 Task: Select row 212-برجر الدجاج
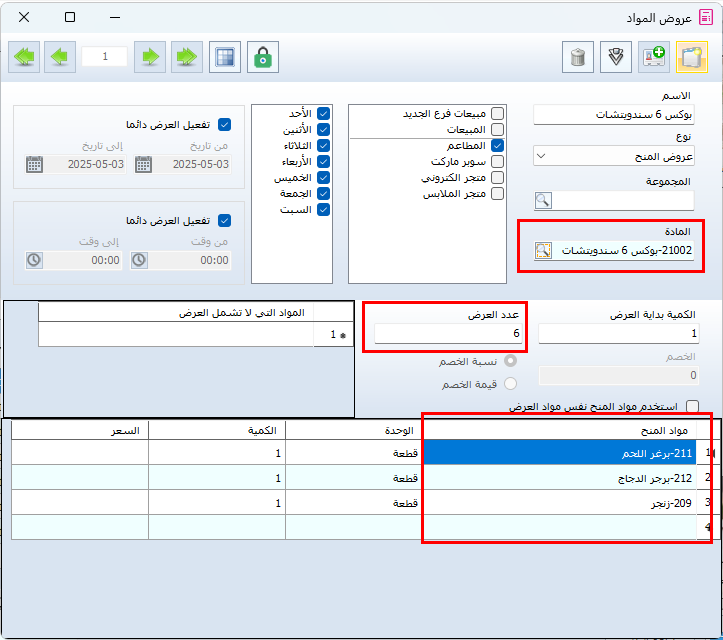tap(559, 478)
